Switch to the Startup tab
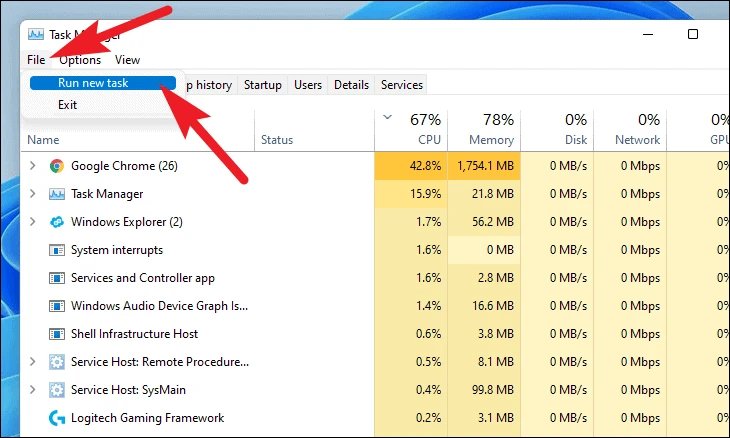Screen dimensions: 730x438 coord(263,85)
